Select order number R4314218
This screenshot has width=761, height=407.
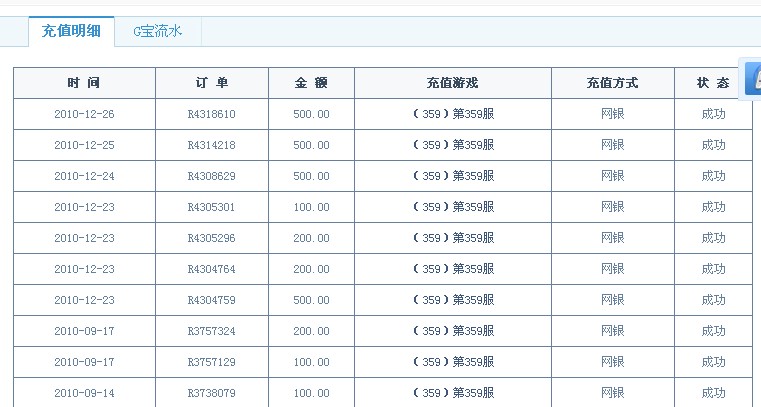(212, 145)
